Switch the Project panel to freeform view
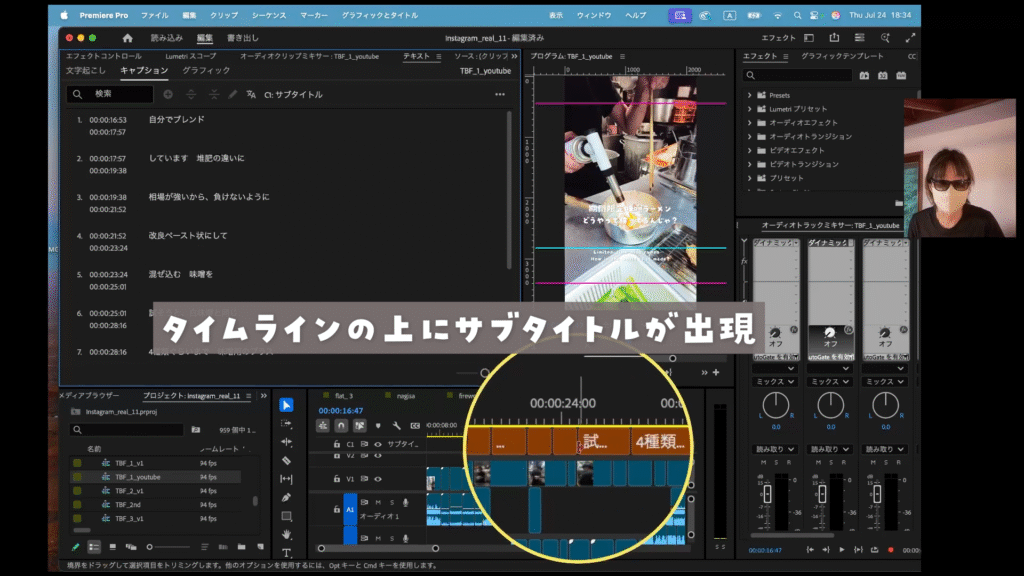1024x576 pixels. click(x=131, y=547)
